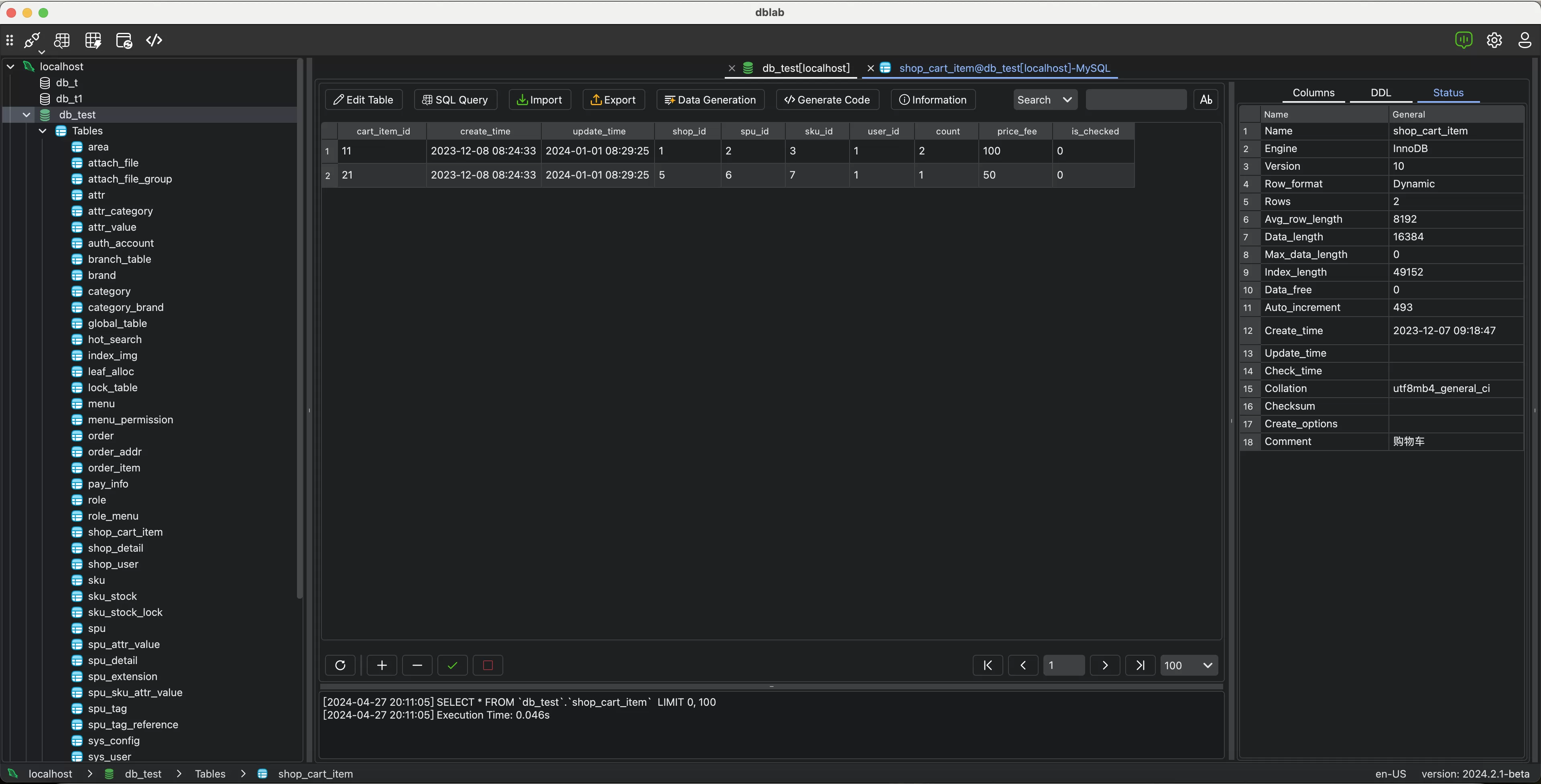
Task: Open notifications in the top-right corner
Action: coord(1464,40)
